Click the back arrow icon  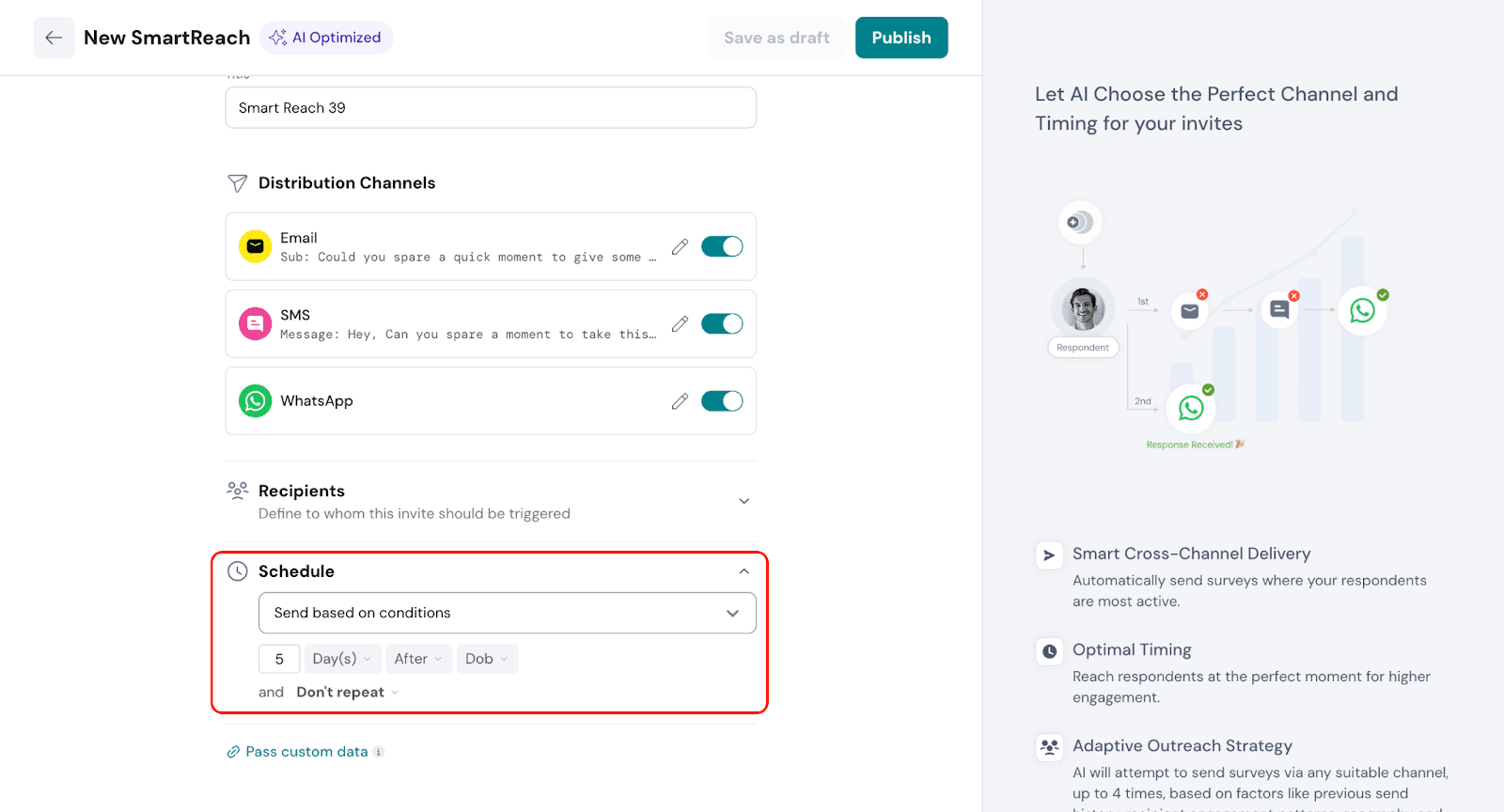coord(54,38)
